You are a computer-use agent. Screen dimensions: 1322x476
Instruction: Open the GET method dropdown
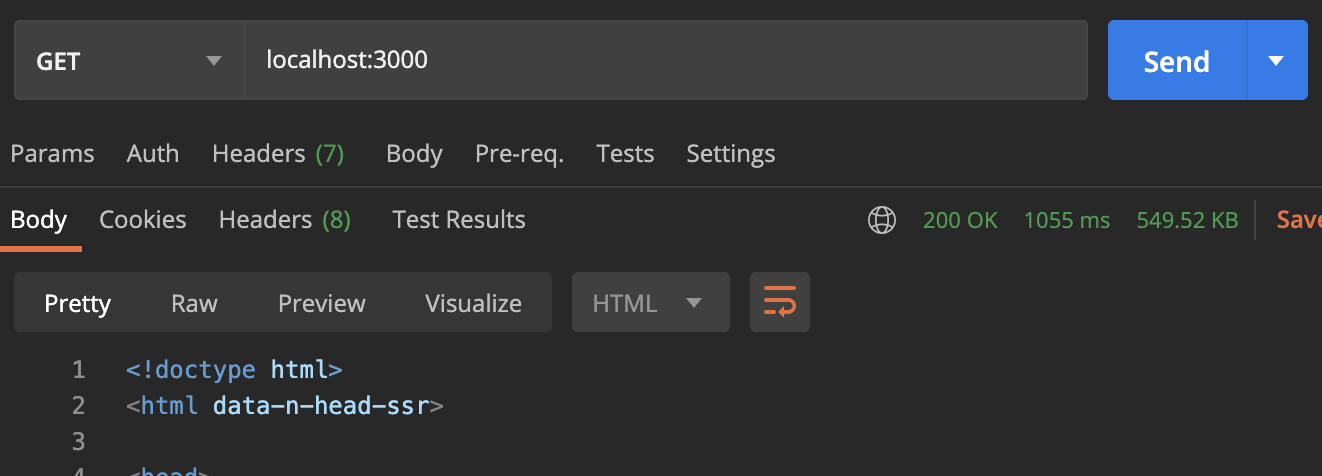(x=129, y=61)
